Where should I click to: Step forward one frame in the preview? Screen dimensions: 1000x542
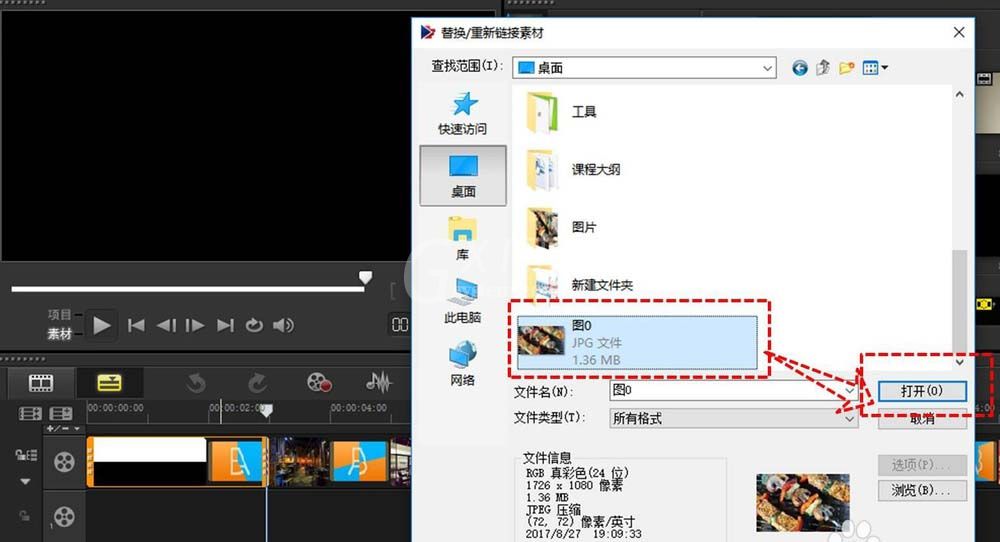click(195, 325)
